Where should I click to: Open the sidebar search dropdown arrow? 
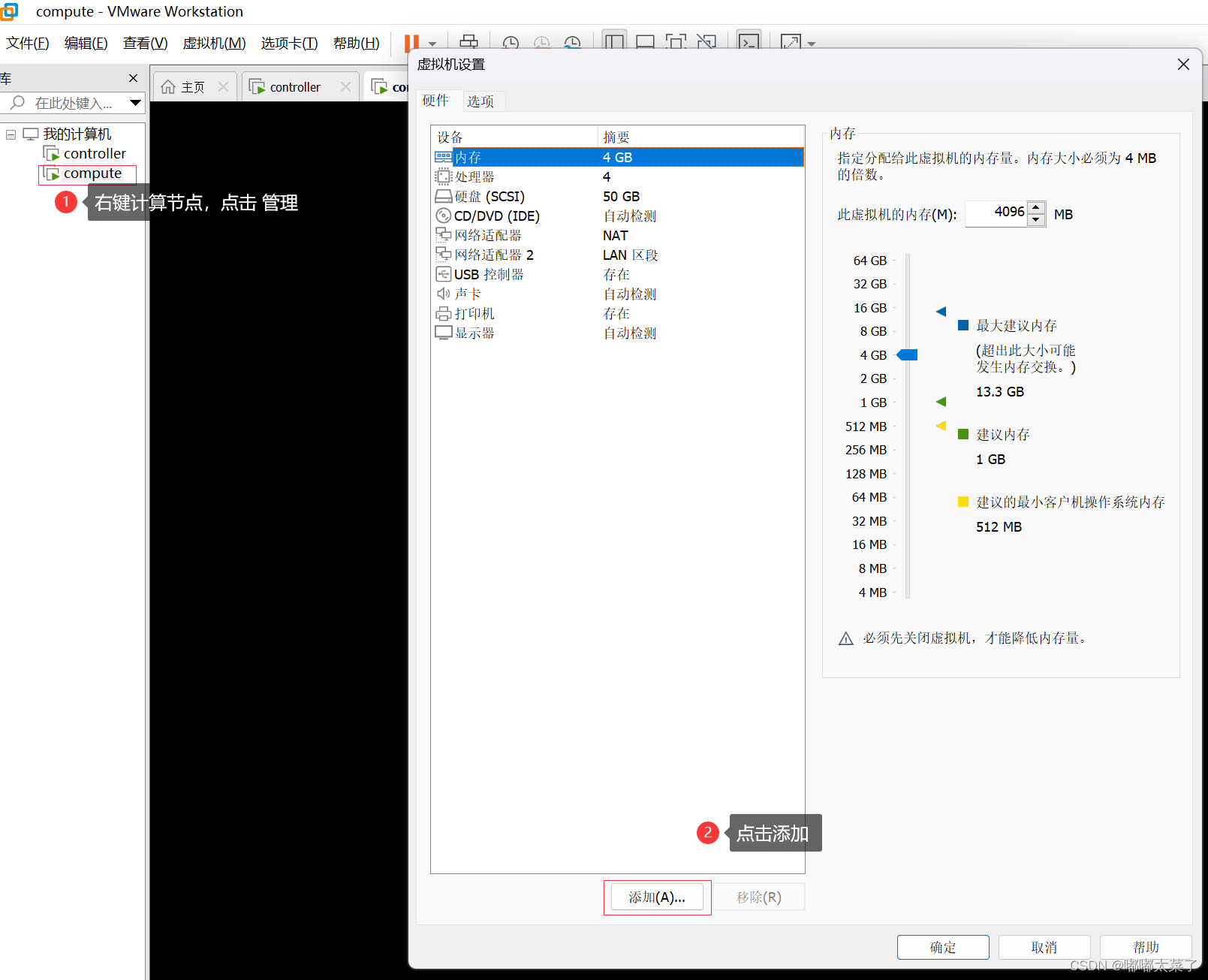click(136, 103)
